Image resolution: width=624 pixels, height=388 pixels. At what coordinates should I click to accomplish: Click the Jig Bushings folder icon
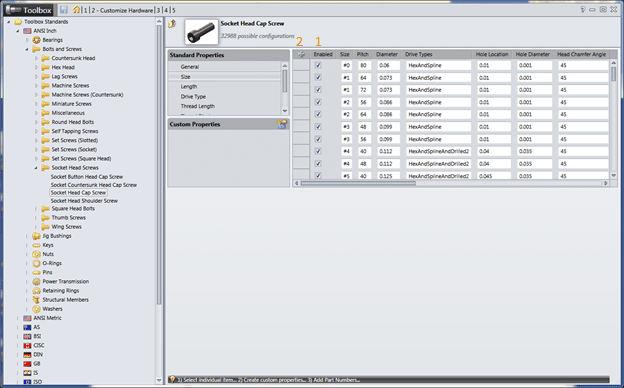pos(37,236)
